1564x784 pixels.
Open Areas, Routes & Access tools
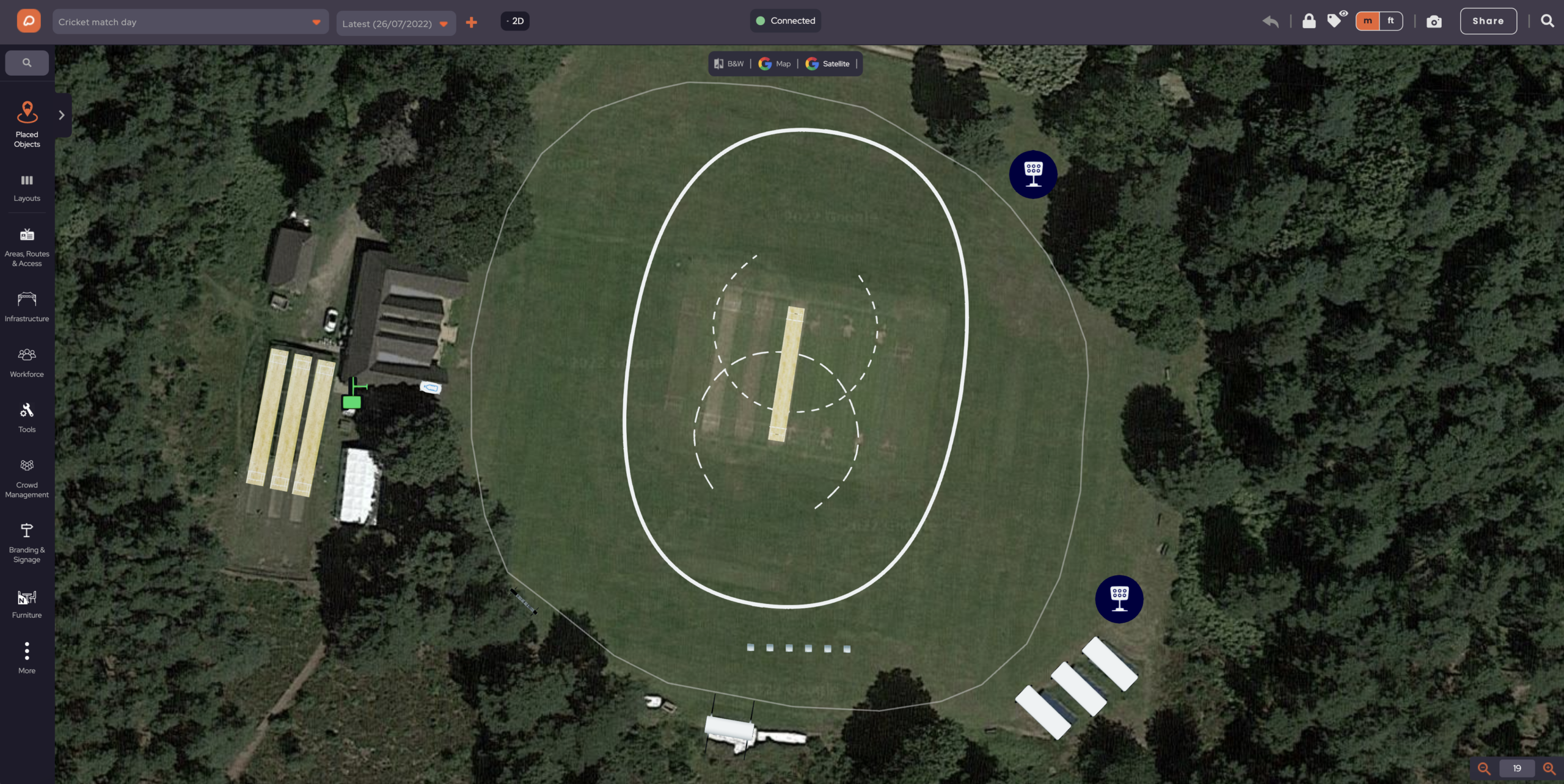[27, 247]
